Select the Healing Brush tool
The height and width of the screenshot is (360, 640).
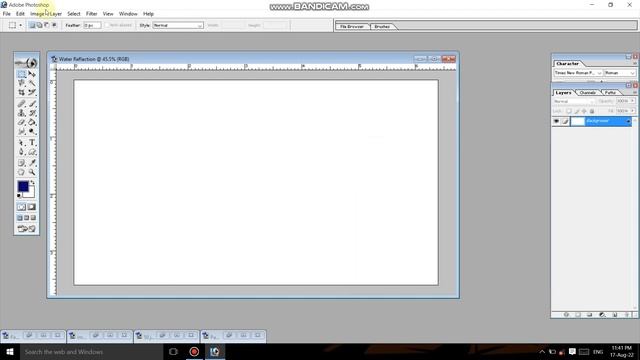click(21, 104)
